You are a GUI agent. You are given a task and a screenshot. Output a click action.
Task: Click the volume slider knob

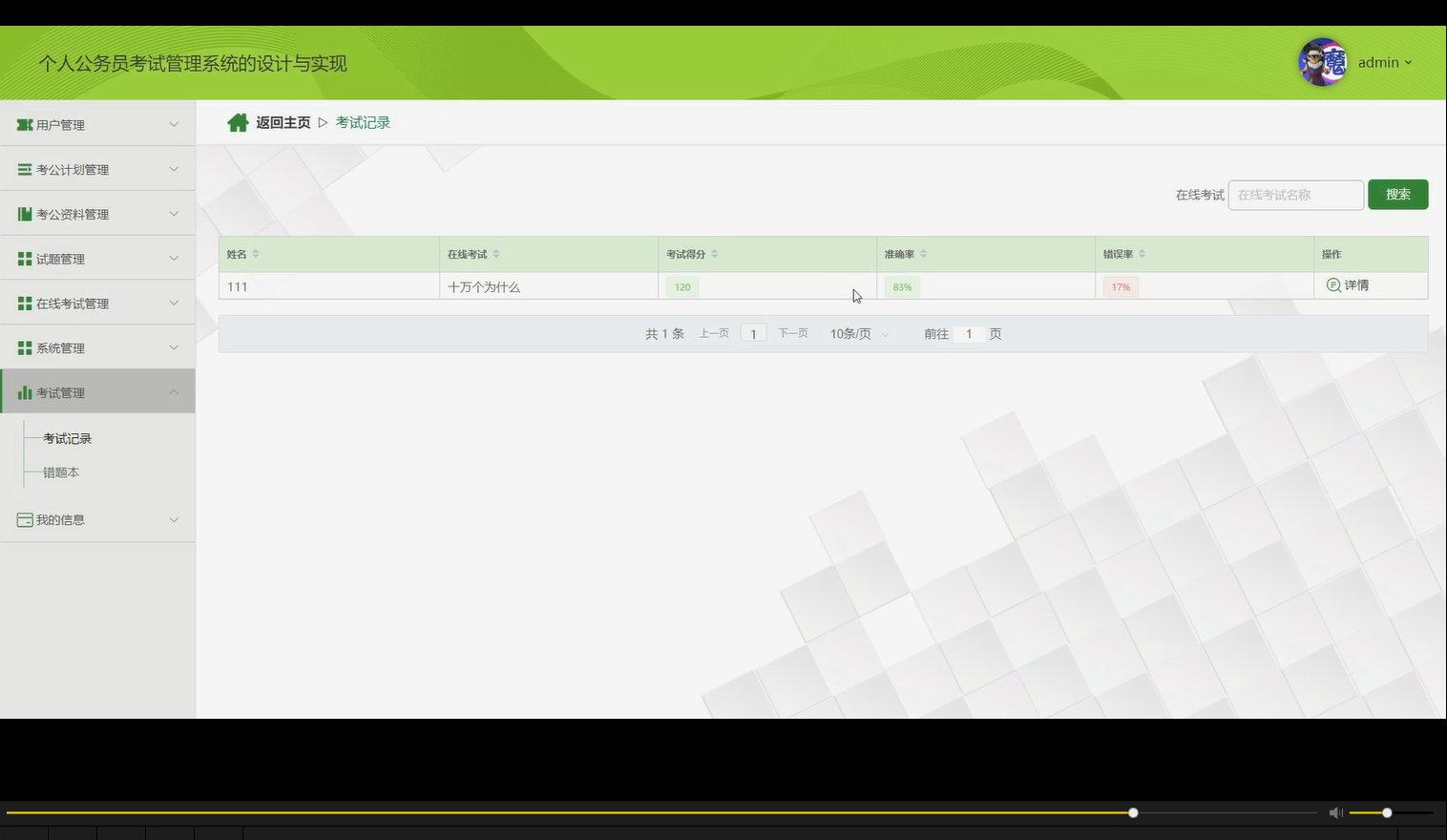1387,812
